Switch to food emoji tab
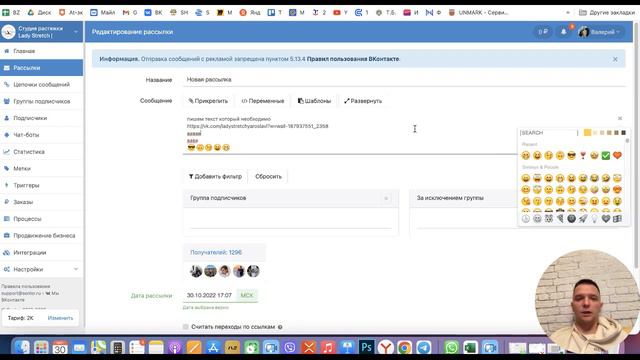This screenshot has width=640, height=360. point(560,219)
